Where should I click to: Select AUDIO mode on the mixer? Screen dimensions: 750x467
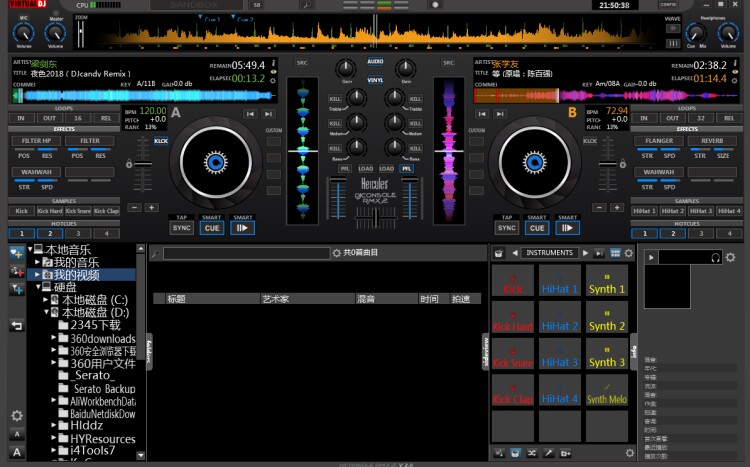375,61
